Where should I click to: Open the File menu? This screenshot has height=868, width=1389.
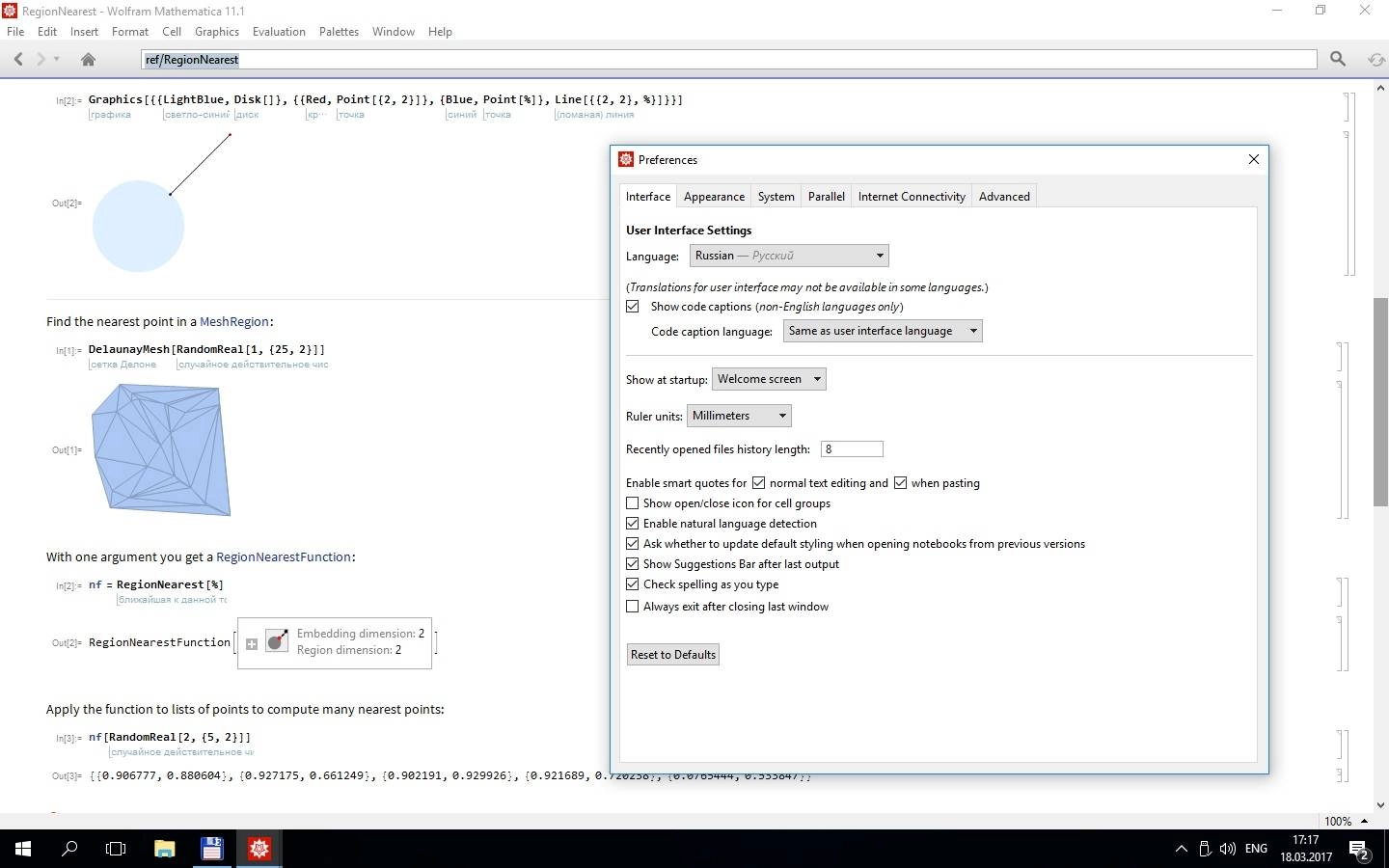[x=15, y=31]
